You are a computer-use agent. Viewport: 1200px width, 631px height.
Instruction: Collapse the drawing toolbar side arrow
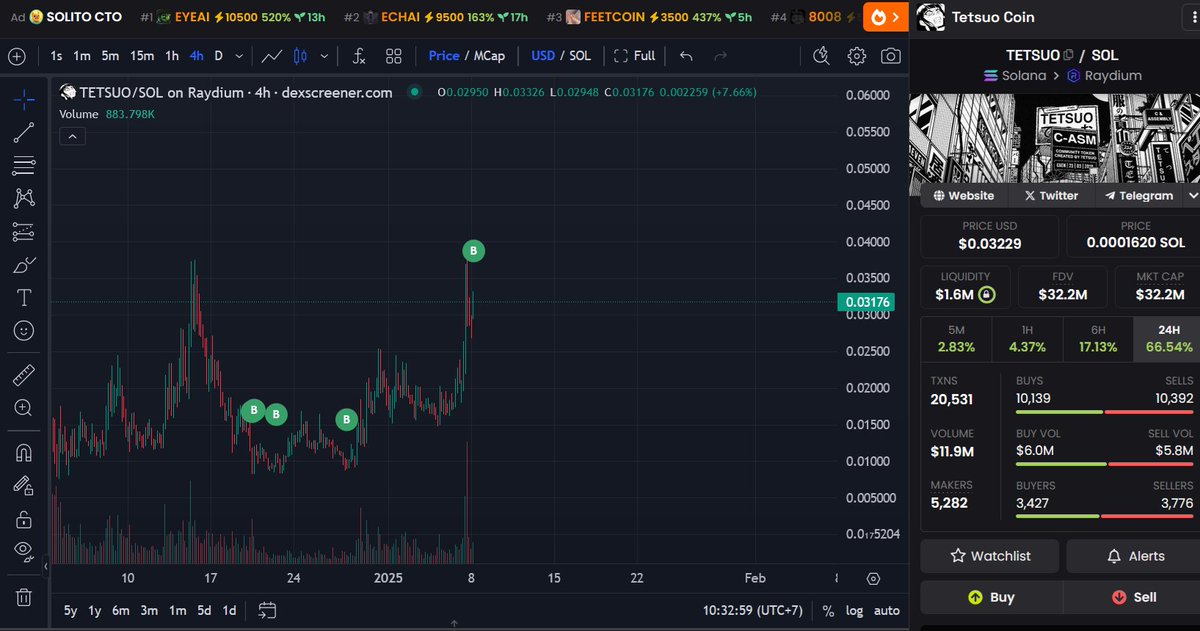pyautogui.click(x=44, y=567)
